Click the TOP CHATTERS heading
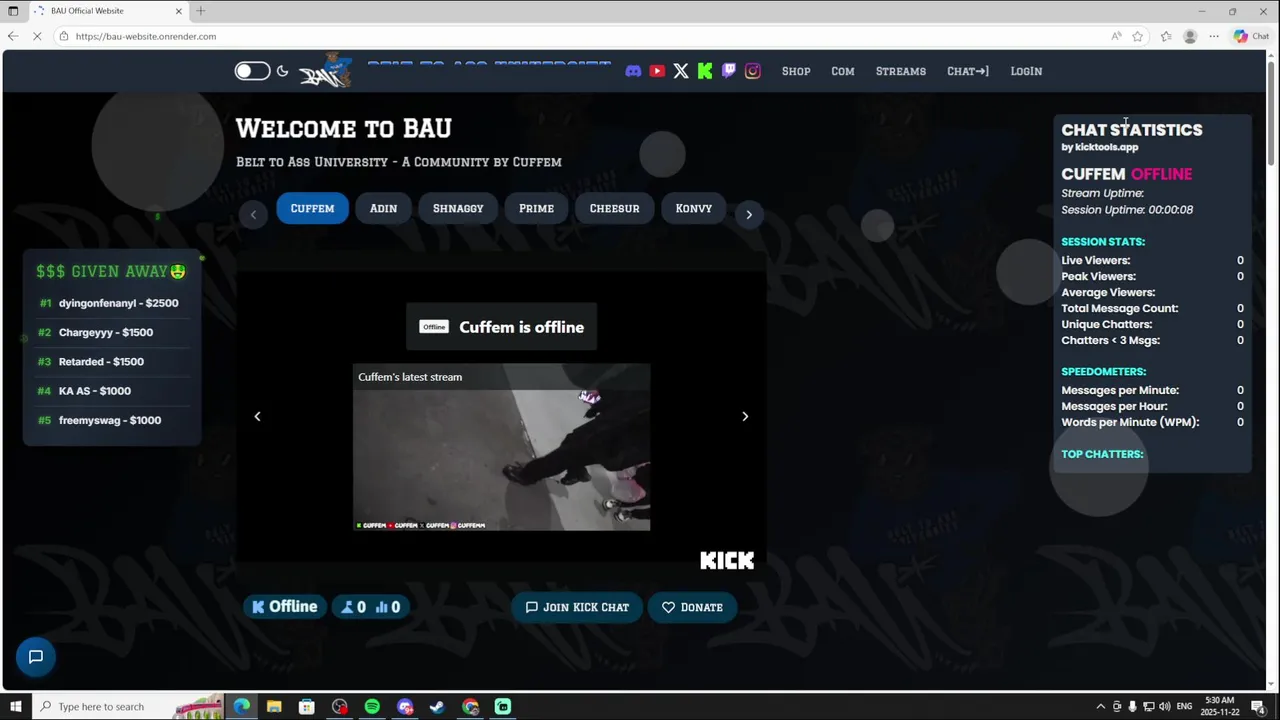1280x720 pixels. tap(1102, 454)
